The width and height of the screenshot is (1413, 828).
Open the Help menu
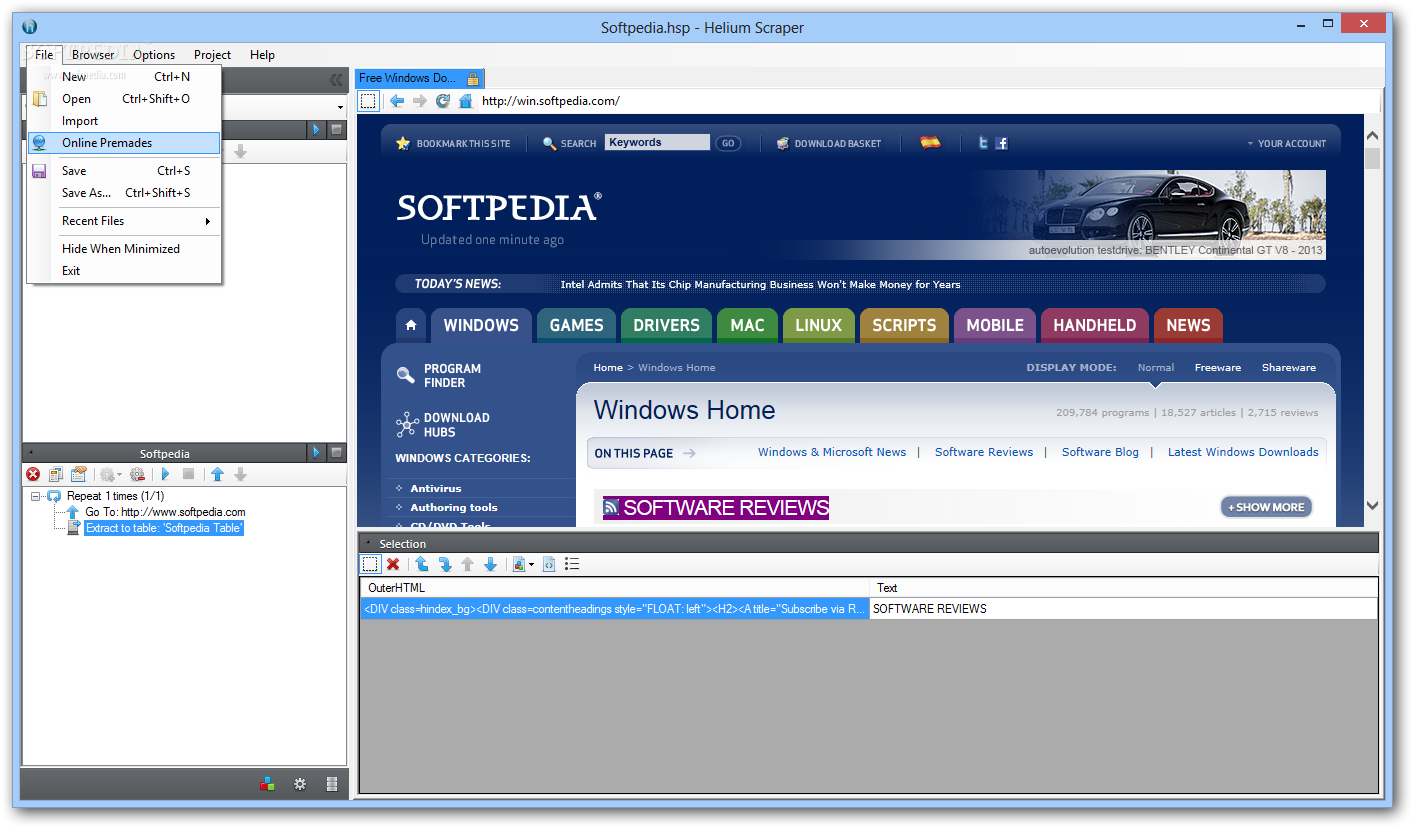coord(262,55)
